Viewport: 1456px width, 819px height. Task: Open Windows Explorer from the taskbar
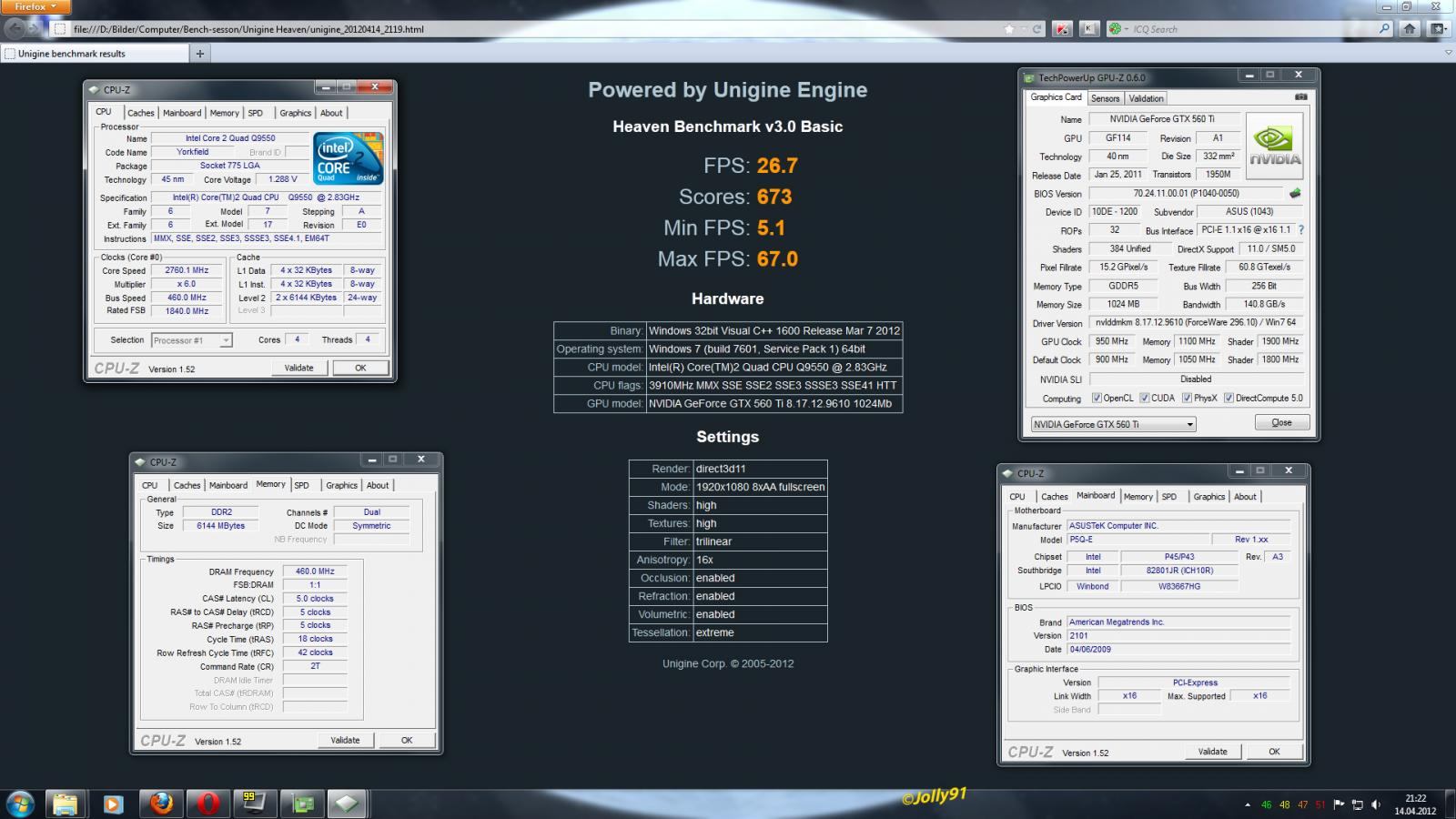[65, 804]
